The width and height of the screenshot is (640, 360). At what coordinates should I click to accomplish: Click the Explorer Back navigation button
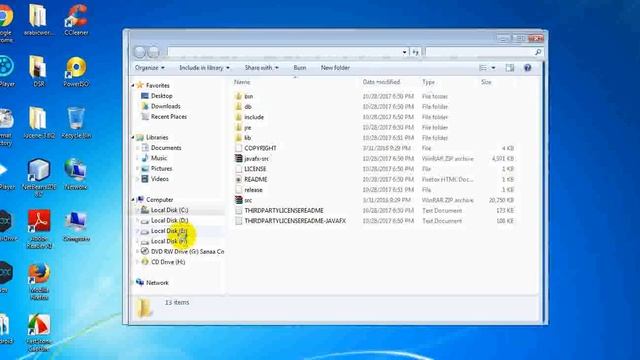140,52
